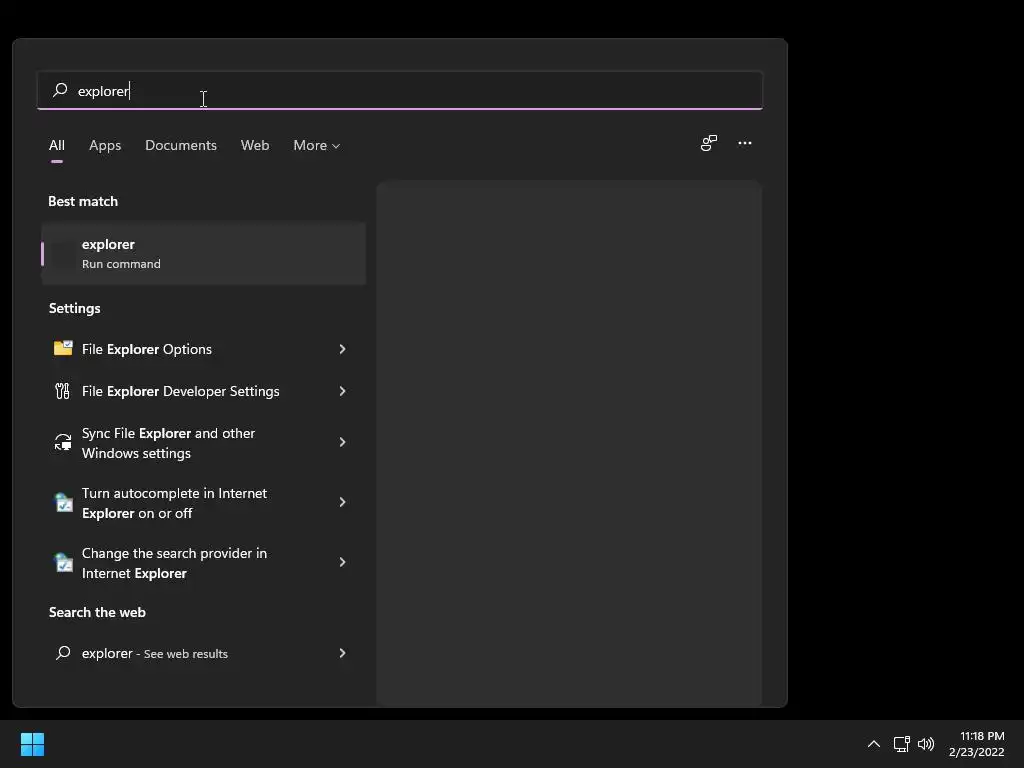Open the More dropdown filter
This screenshot has height=768, width=1024.
[317, 145]
